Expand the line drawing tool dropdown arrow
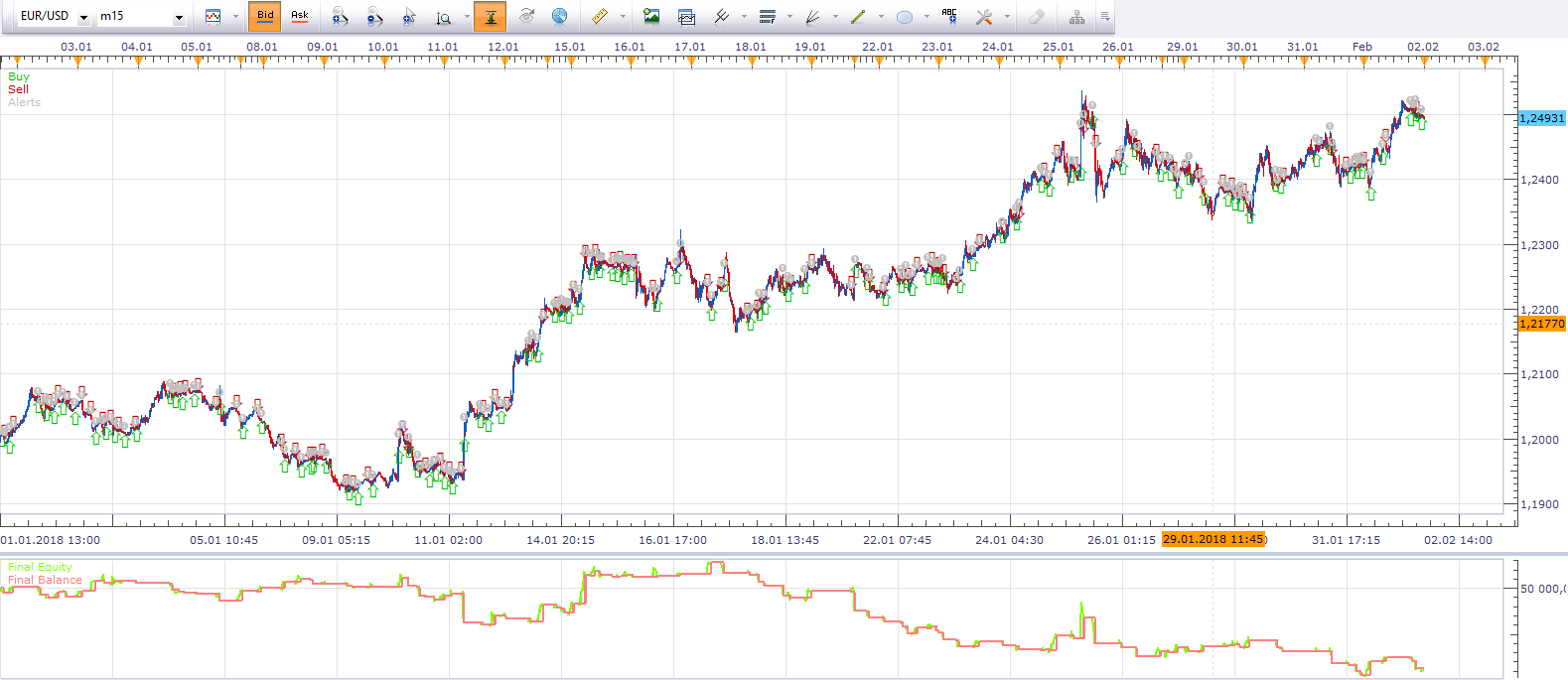The height and width of the screenshot is (680, 1568). pos(881,17)
